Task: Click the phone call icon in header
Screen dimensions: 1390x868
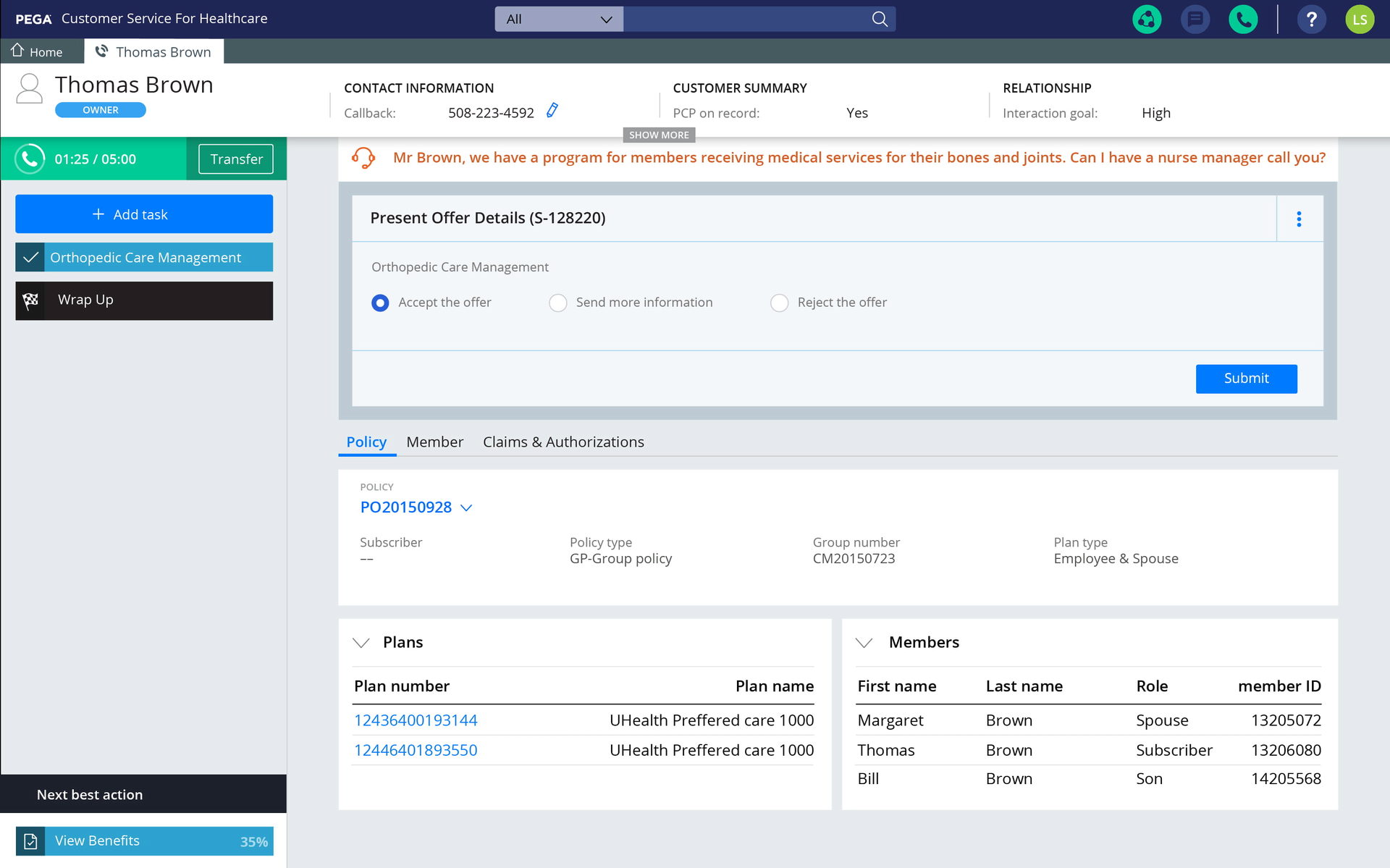Action: point(1243,19)
